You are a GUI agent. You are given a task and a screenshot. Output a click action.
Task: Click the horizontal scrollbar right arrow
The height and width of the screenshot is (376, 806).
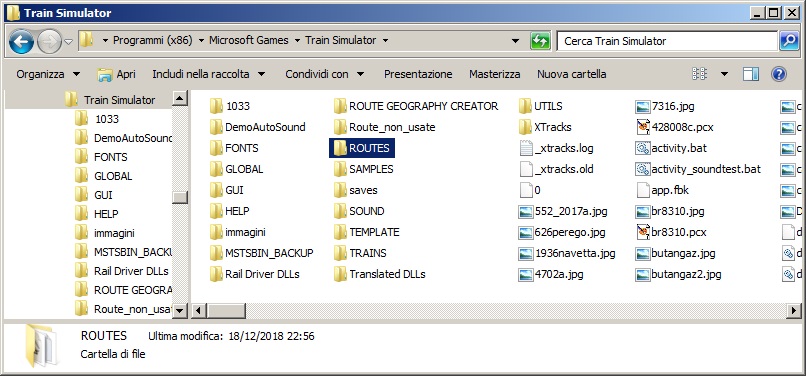(x=794, y=311)
